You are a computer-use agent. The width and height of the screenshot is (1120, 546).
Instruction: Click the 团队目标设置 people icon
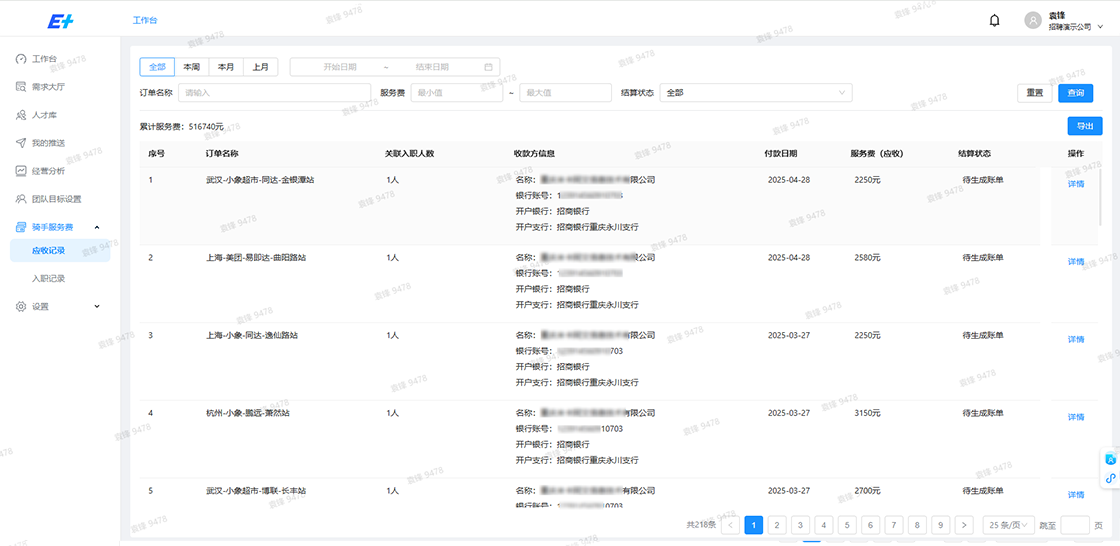tap(21, 199)
